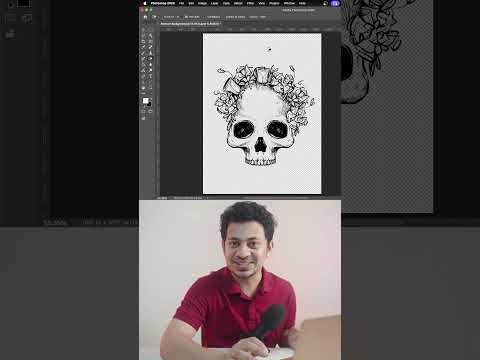
Task: Select the Remove Background document tab
Action: 191,24
